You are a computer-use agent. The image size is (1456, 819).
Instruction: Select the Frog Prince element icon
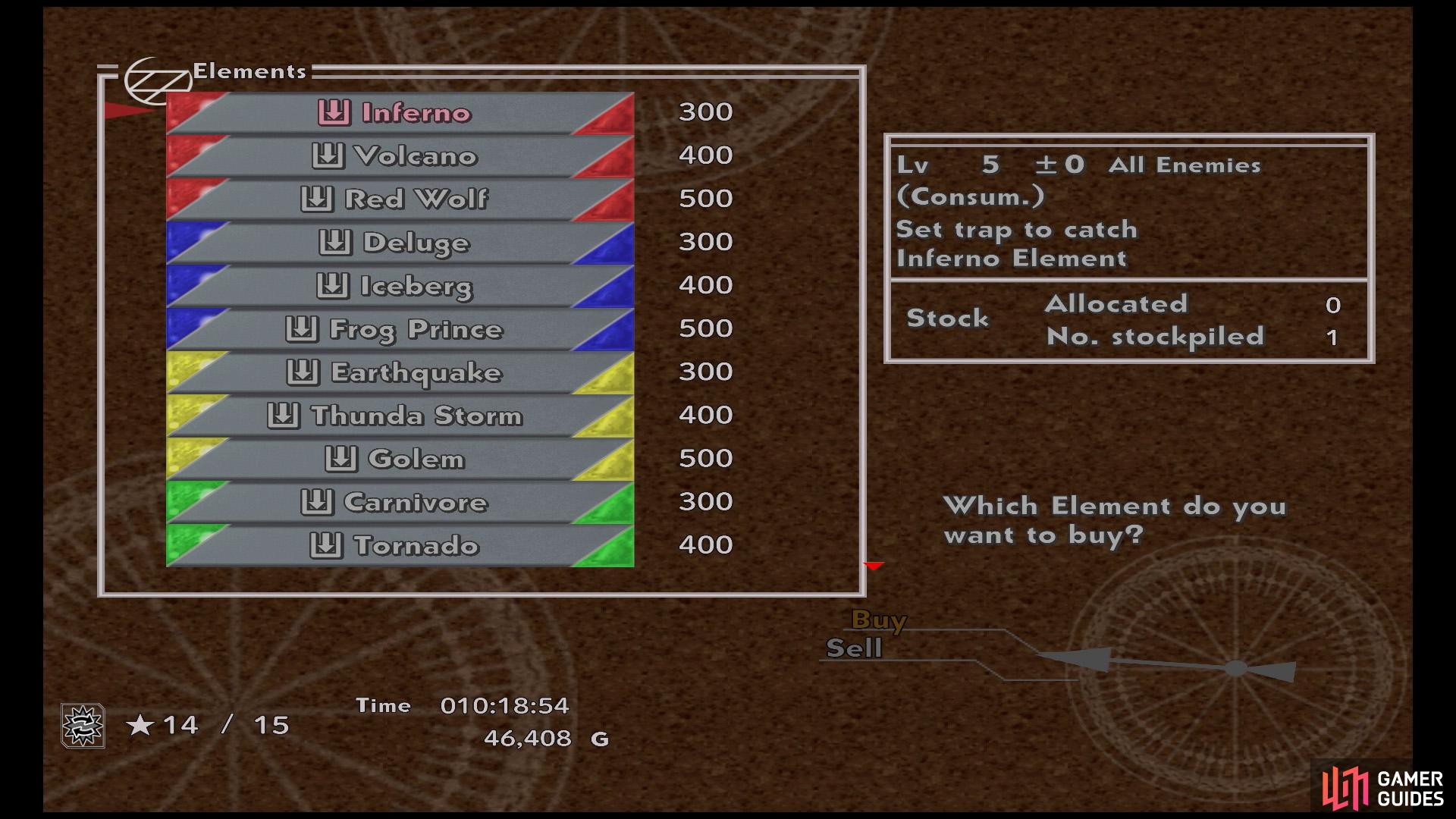309,328
